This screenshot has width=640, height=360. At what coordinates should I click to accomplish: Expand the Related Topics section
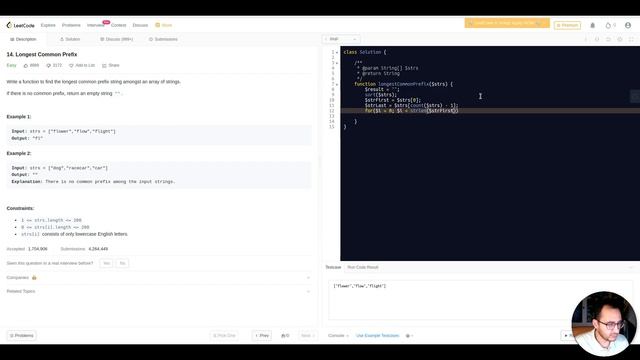[x=158, y=291]
